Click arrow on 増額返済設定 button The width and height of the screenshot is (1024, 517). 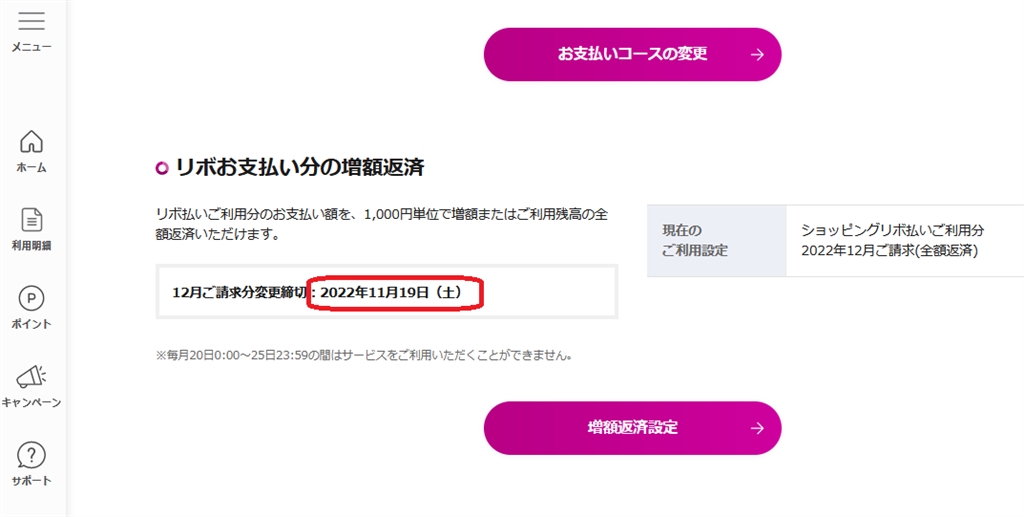[x=757, y=428]
